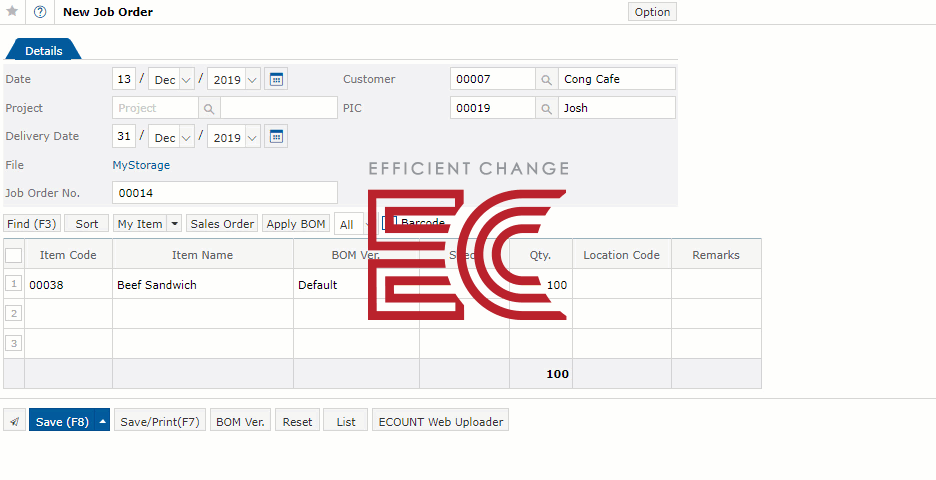Click the Job Order No. field 00014
936x480 pixels.
225,193
